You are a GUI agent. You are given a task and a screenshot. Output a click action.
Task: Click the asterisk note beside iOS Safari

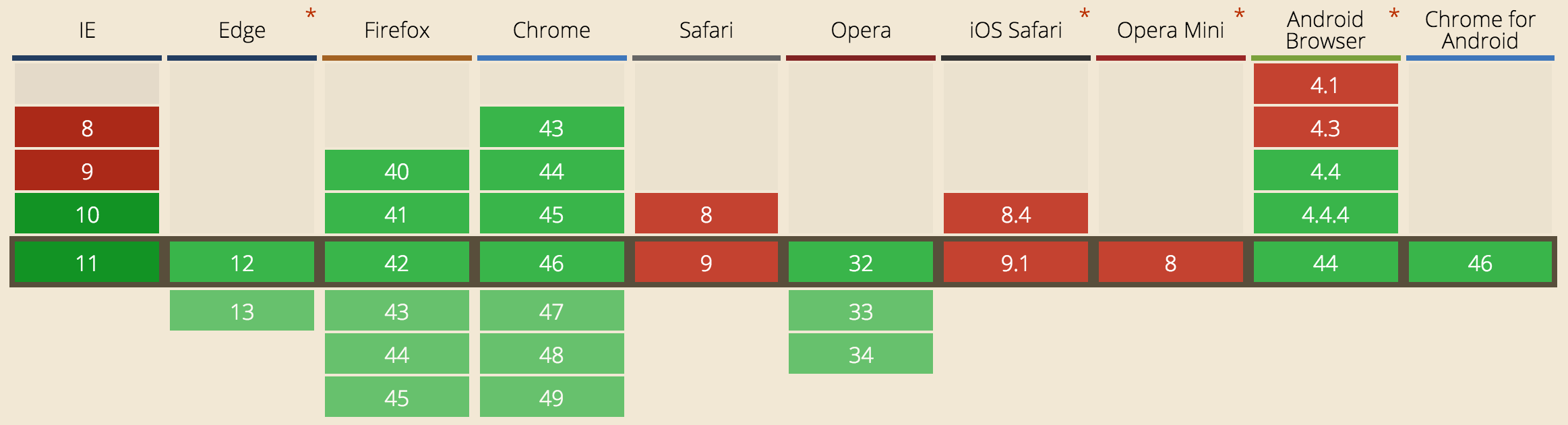point(1085,15)
